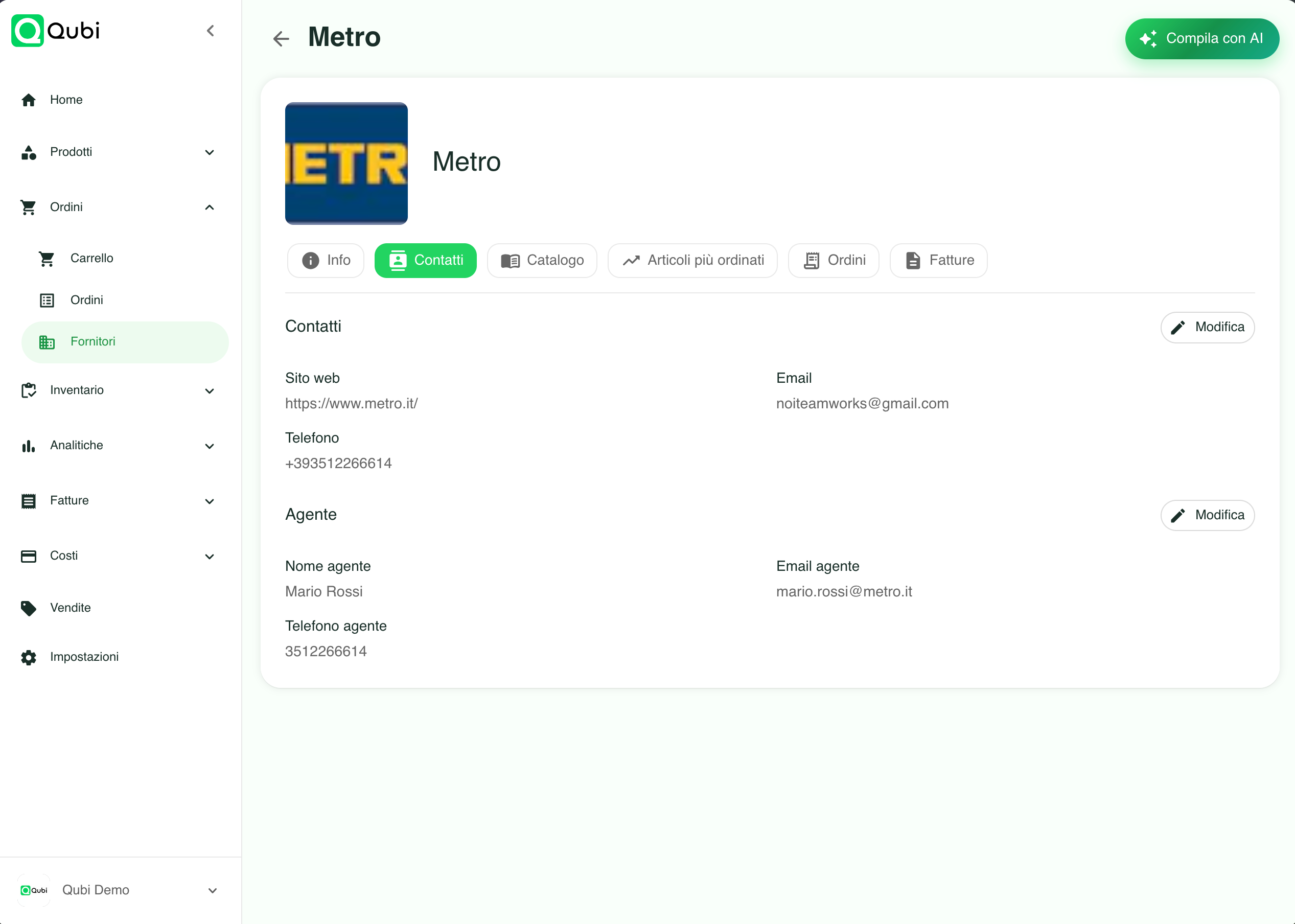
Task: Click the agent phone 3512266614
Action: pyautogui.click(x=326, y=652)
